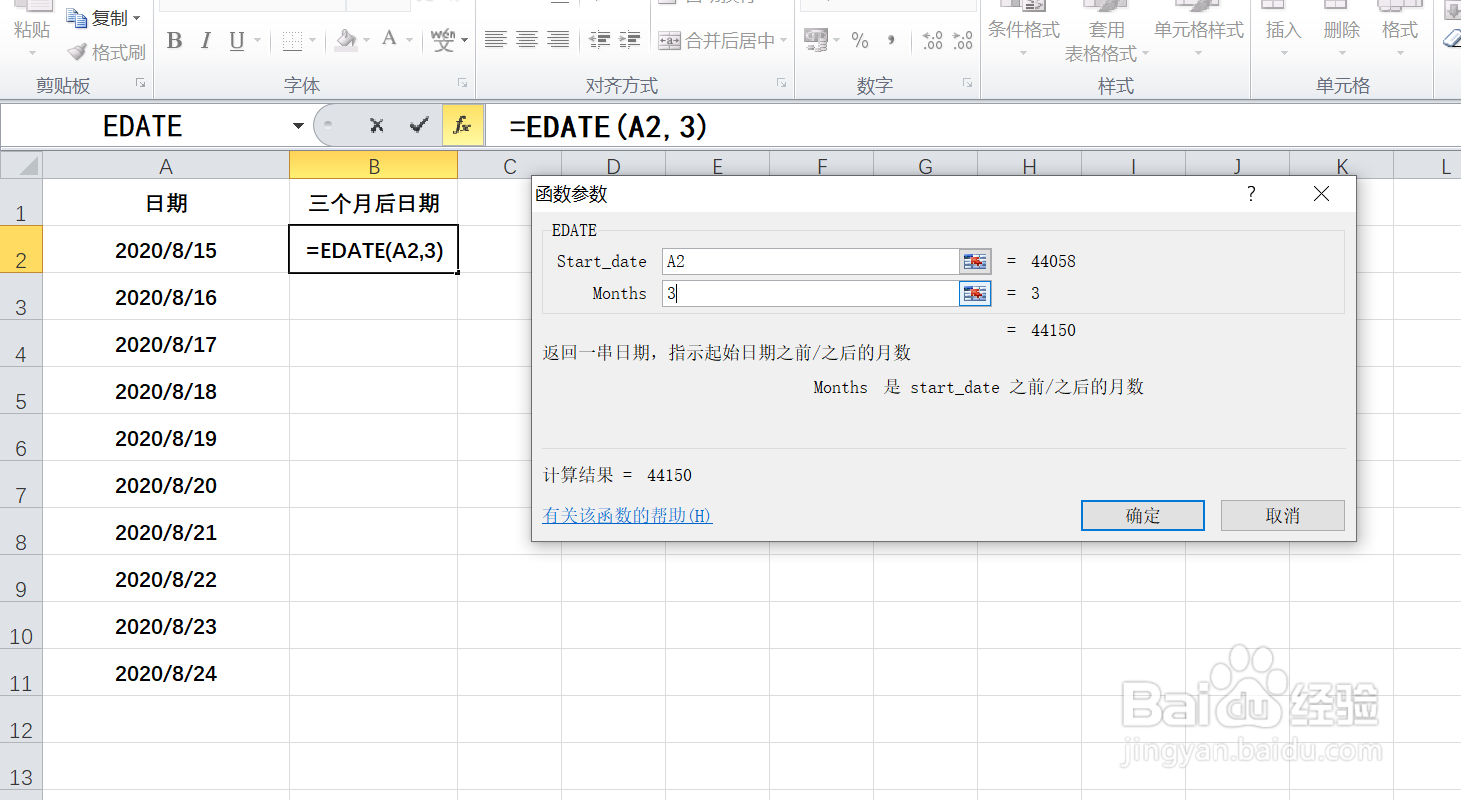Apply cell borders icon
Image resolution: width=1461 pixels, height=800 pixels.
pyautogui.click(x=291, y=41)
